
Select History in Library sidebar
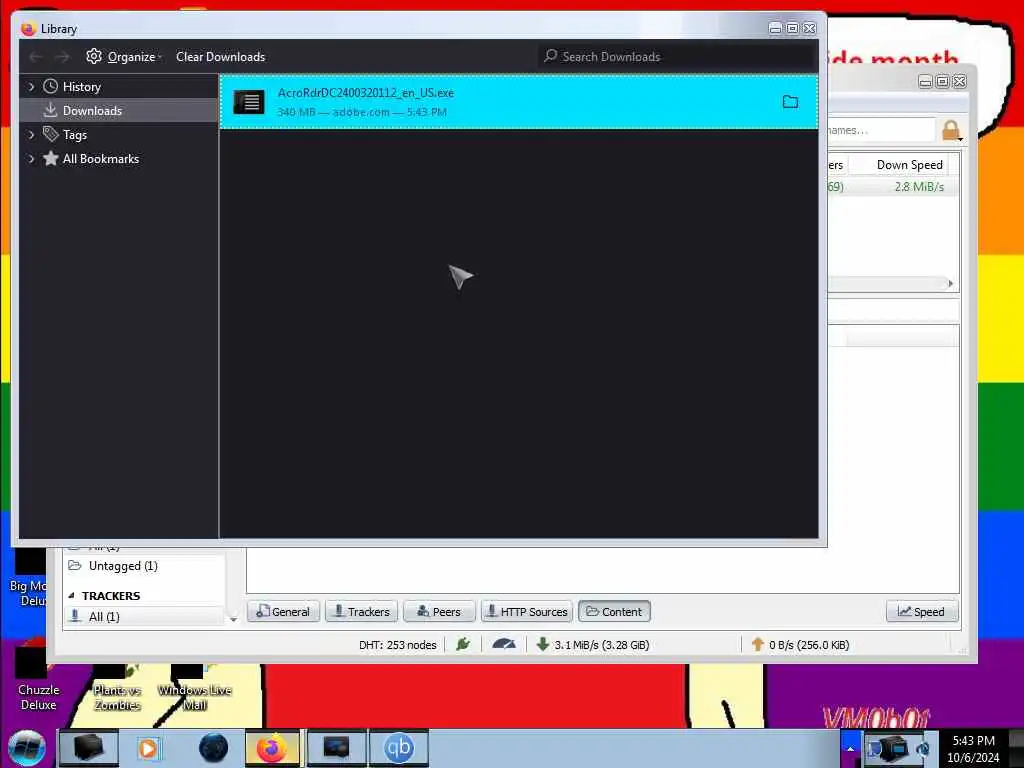coord(81,87)
